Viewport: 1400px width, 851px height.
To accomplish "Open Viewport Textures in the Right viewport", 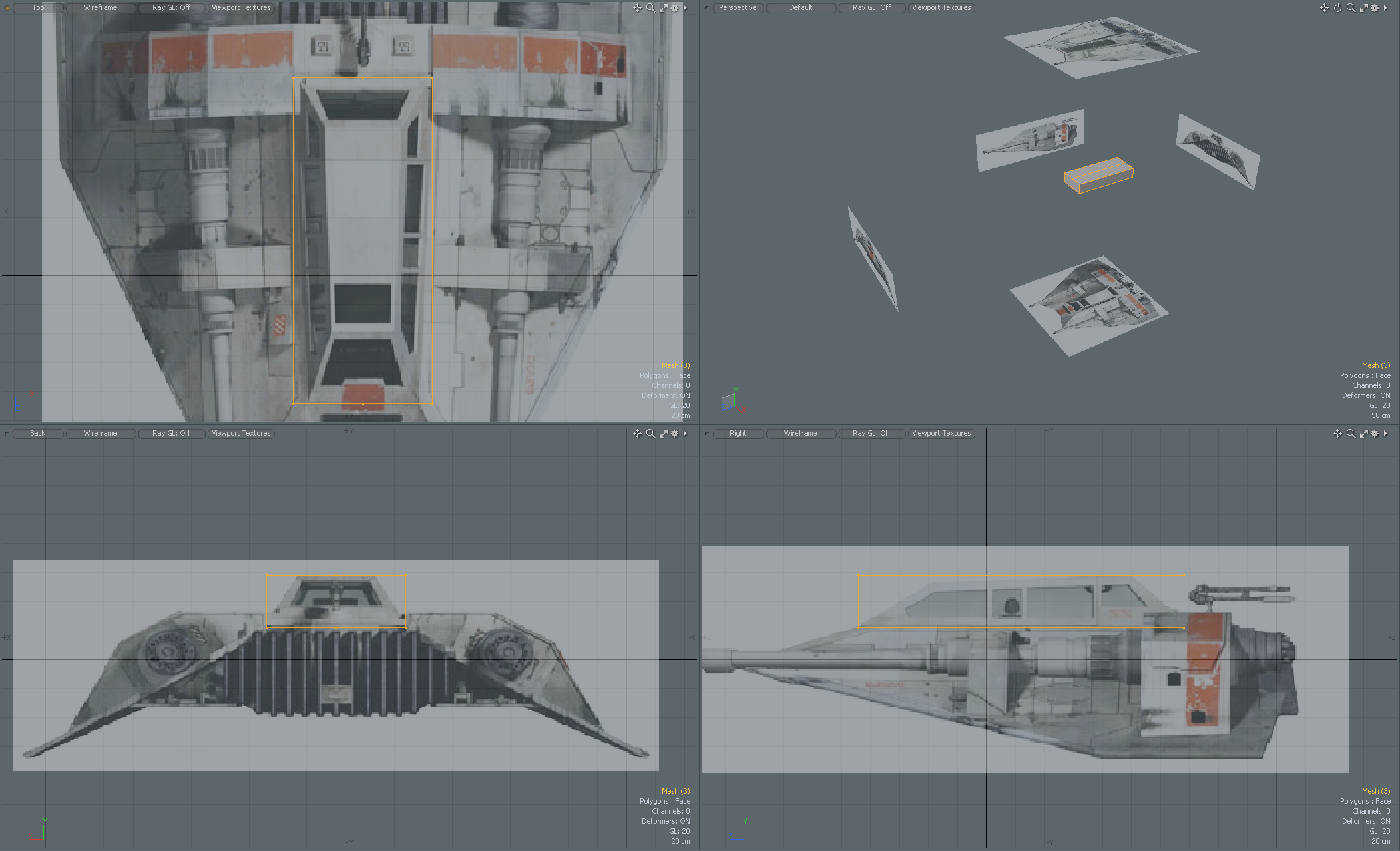I will (x=941, y=434).
